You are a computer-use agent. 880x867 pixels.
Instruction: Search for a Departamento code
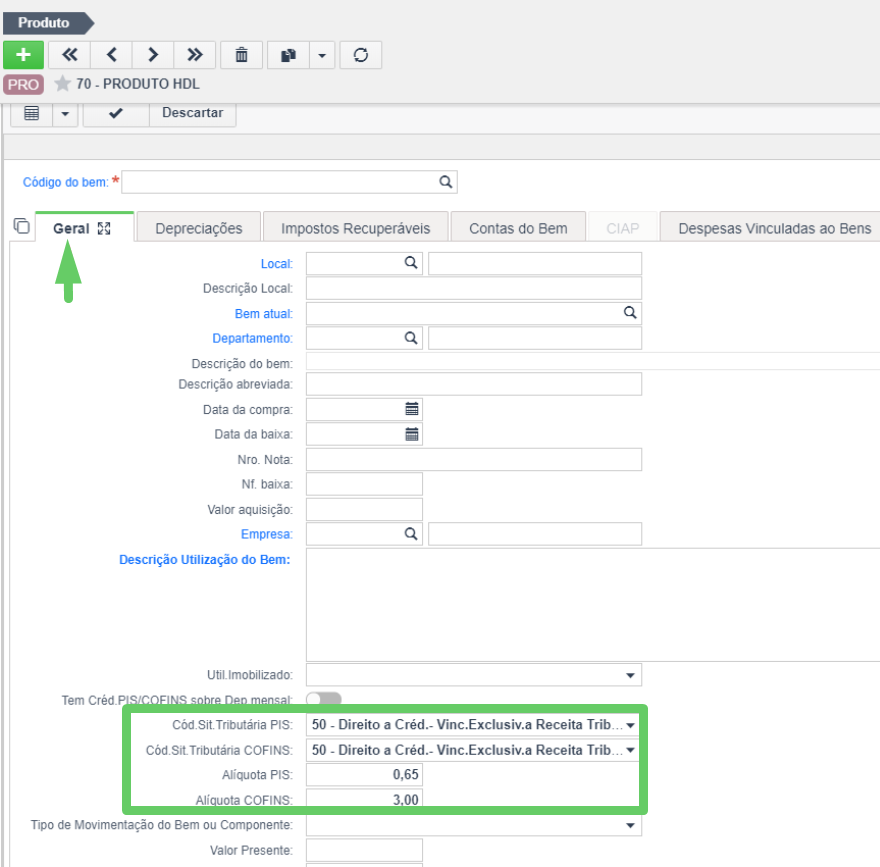[x=411, y=338]
